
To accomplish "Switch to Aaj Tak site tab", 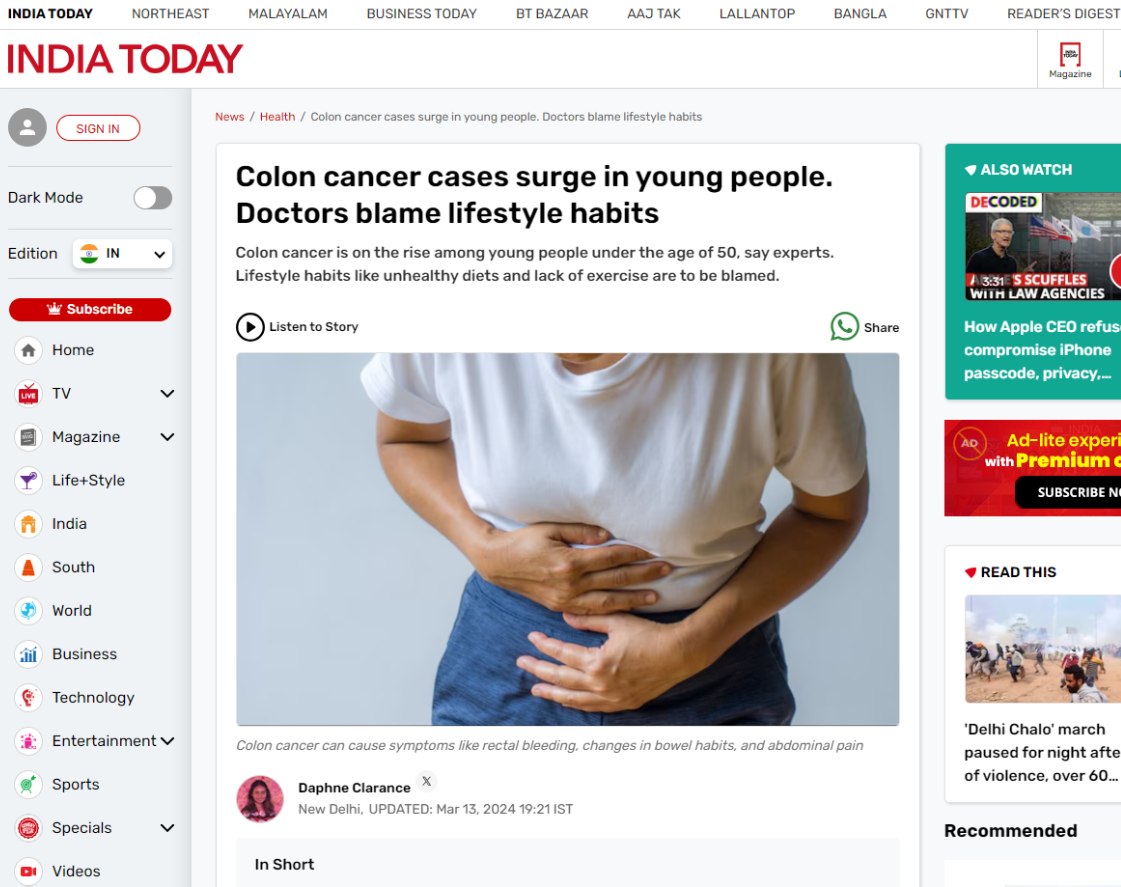I will coord(654,14).
